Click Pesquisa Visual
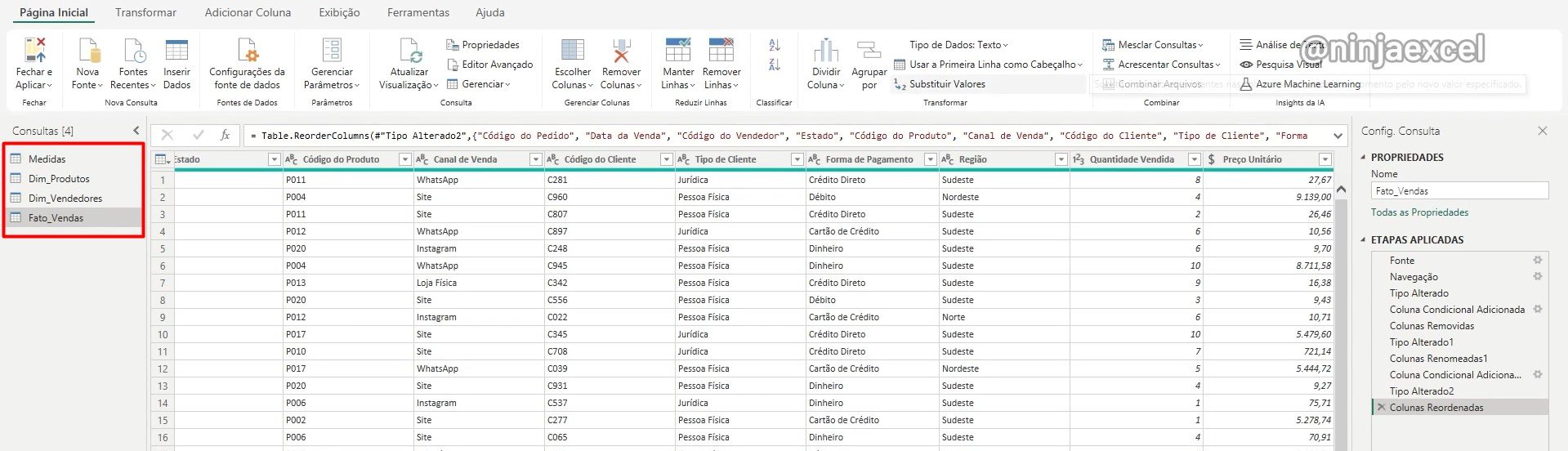This screenshot has height=451, width=1568. tap(1280, 65)
